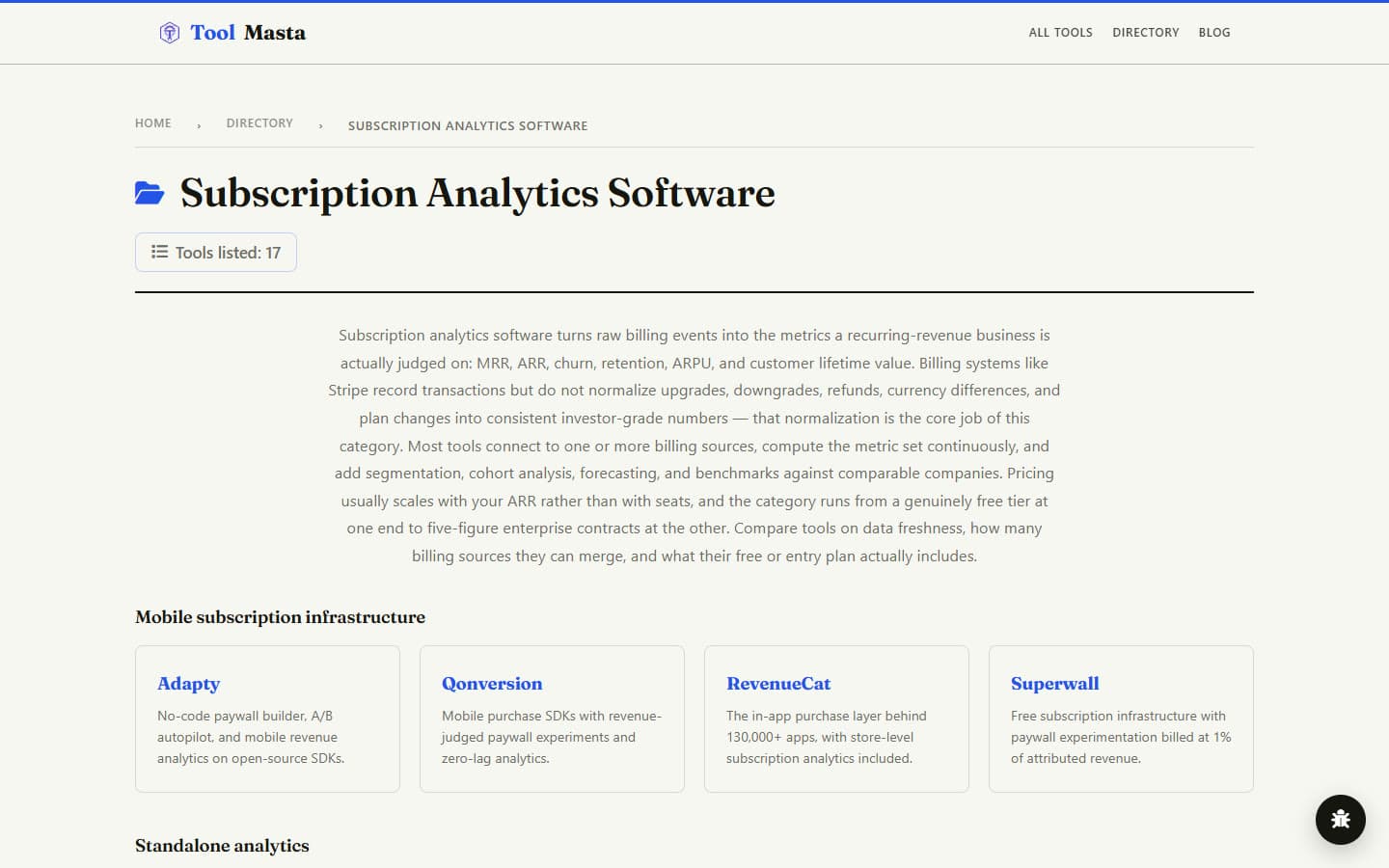
Task: Click the Qonversion card description text
Action: 552,737
